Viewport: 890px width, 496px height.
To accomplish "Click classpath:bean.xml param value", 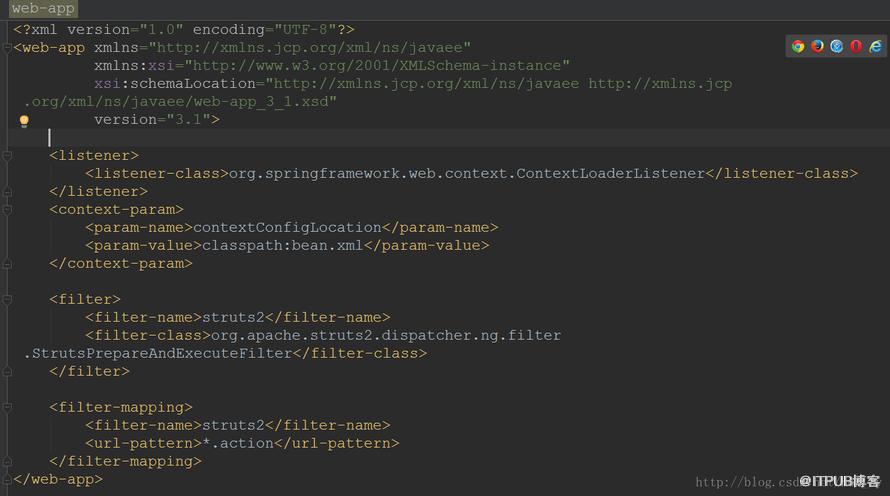I will [283, 246].
